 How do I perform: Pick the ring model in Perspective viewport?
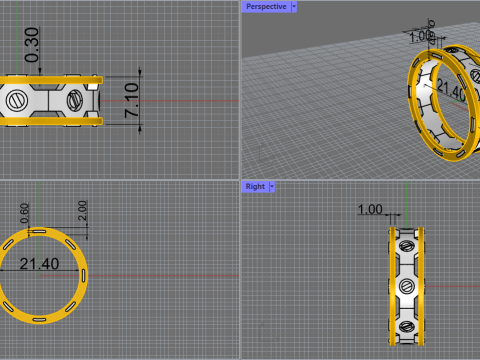click(x=445, y=103)
